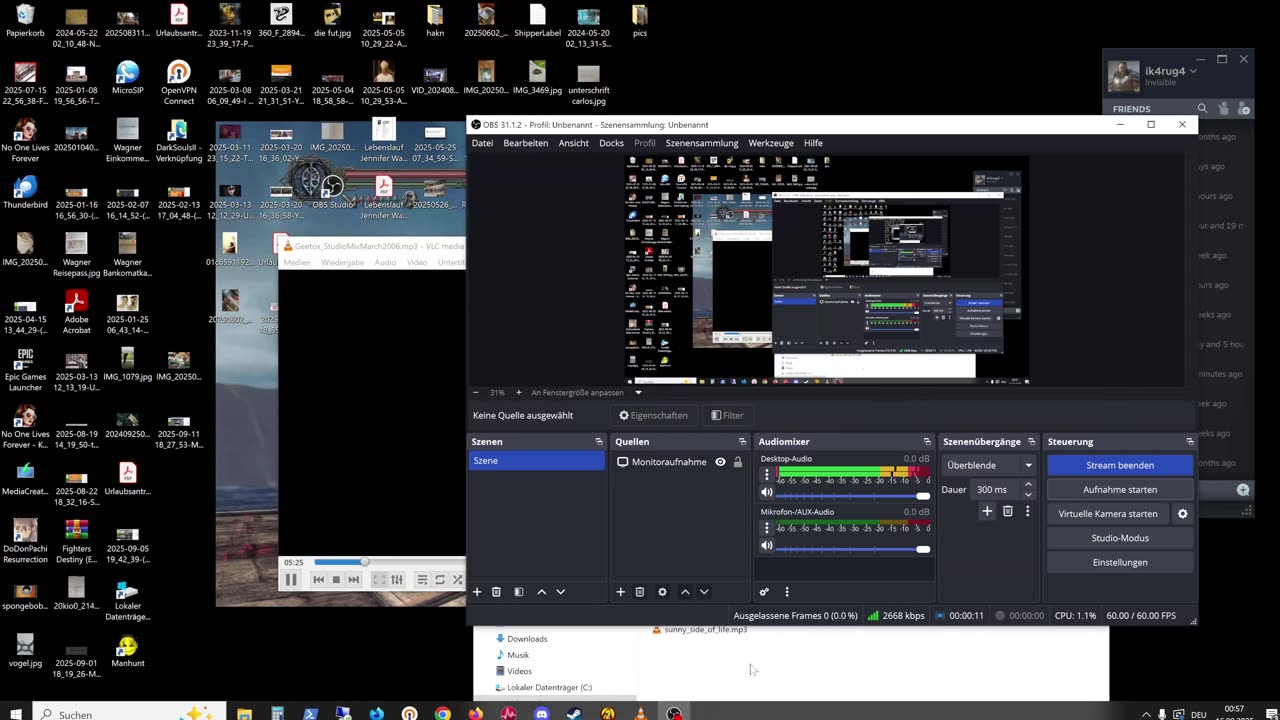Stop playback in VLC player
The image size is (1280, 720).
(336, 580)
